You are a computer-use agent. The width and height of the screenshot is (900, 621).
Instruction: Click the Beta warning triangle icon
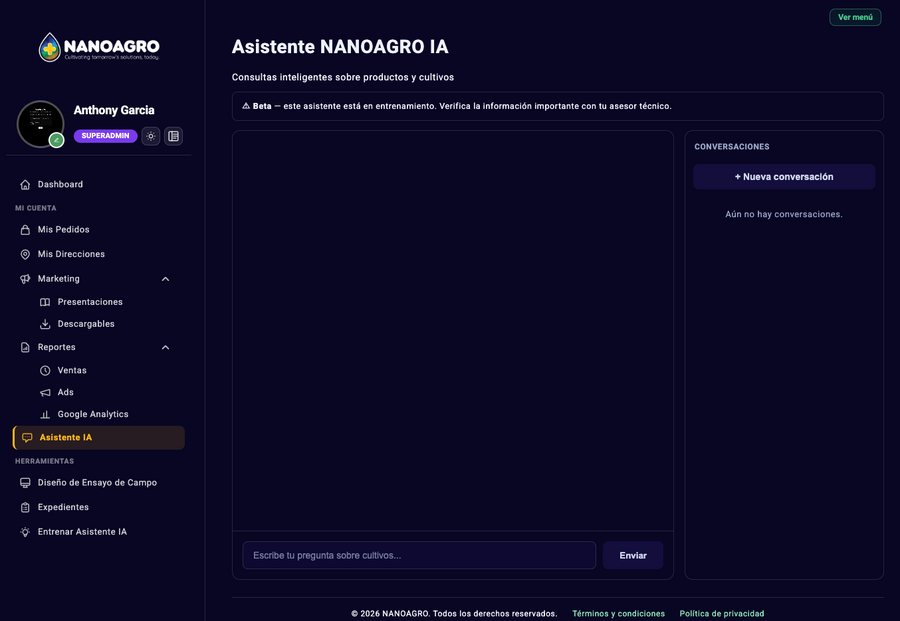[x=246, y=106]
